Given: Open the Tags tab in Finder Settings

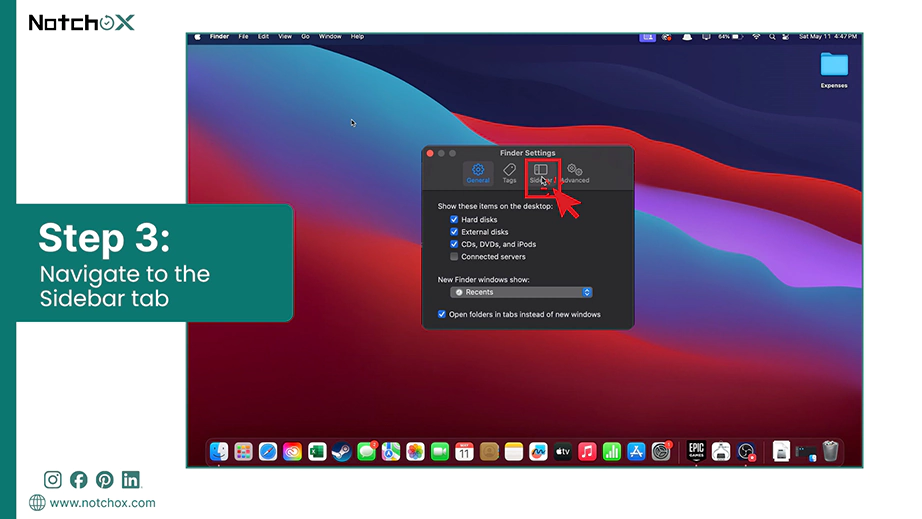Looking at the screenshot, I should [509, 173].
